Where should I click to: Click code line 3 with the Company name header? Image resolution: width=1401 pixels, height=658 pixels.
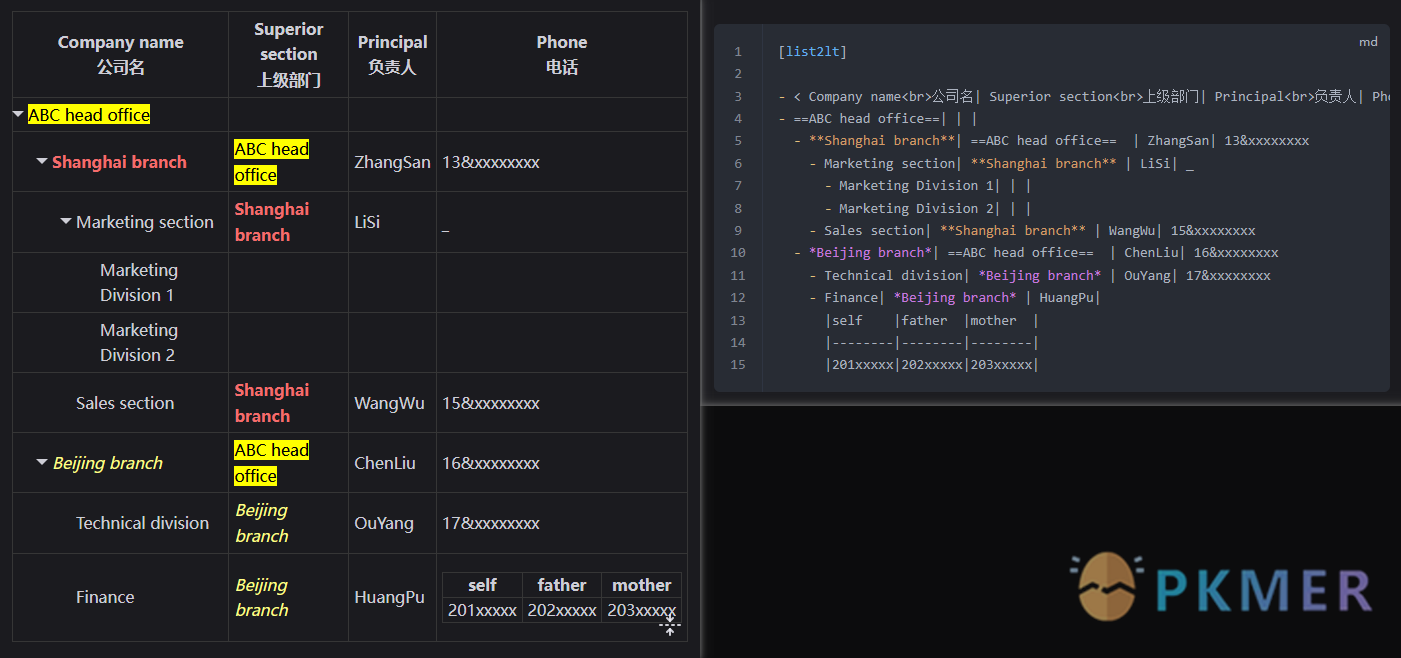point(1083,96)
